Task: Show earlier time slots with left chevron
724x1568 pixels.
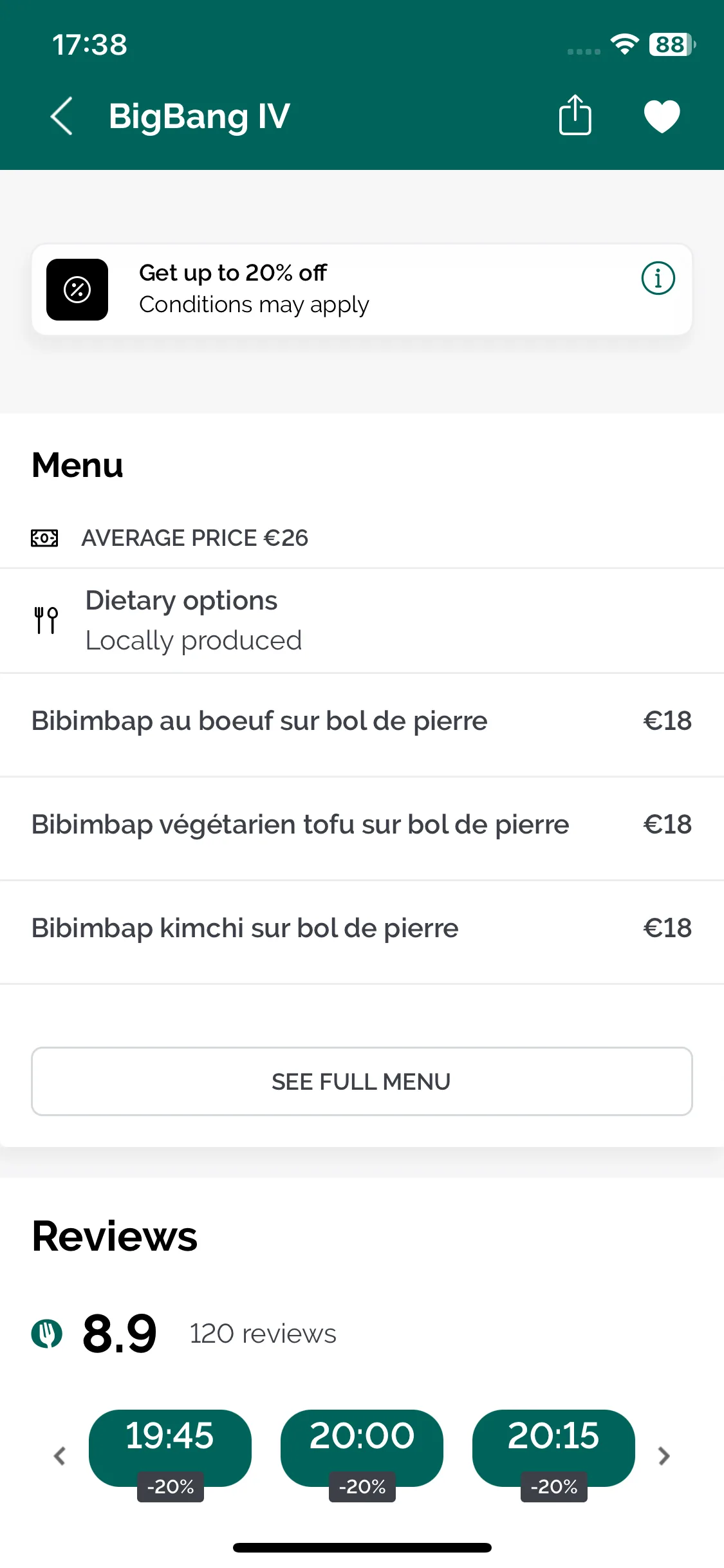Action: coord(60,1455)
